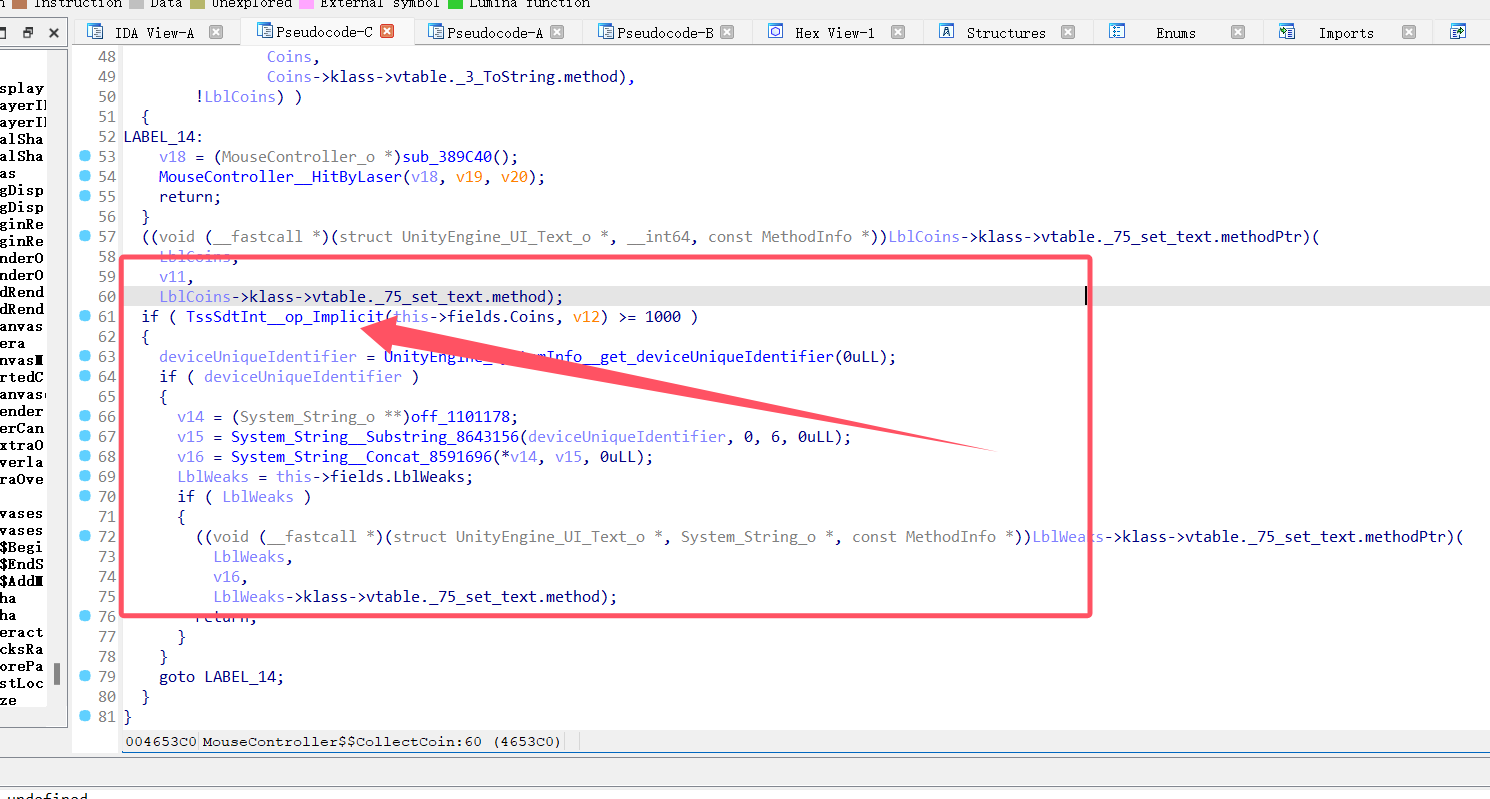The image size is (1490, 799).
Task: Click the Pseudocode-C tab icon
Action: tap(265, 31)
